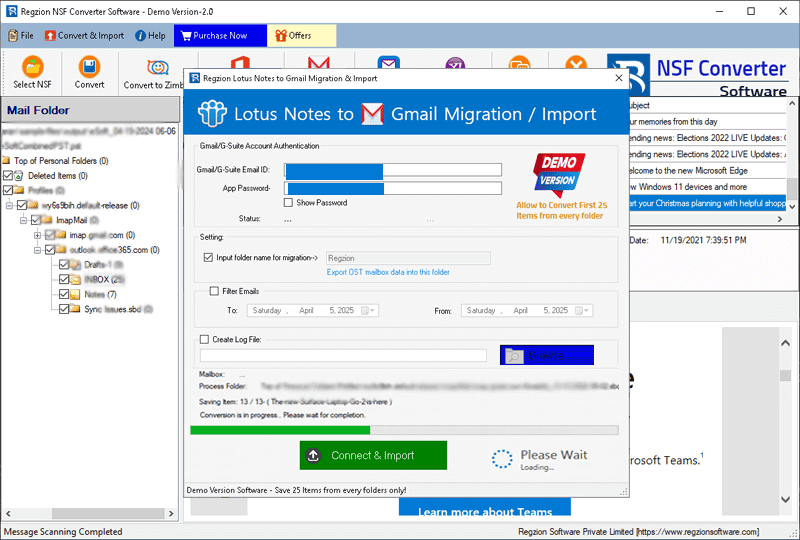The image size is (800, 540).
Task: Click the Office 365 icon in the toolbar
Action: pos(239,61)
